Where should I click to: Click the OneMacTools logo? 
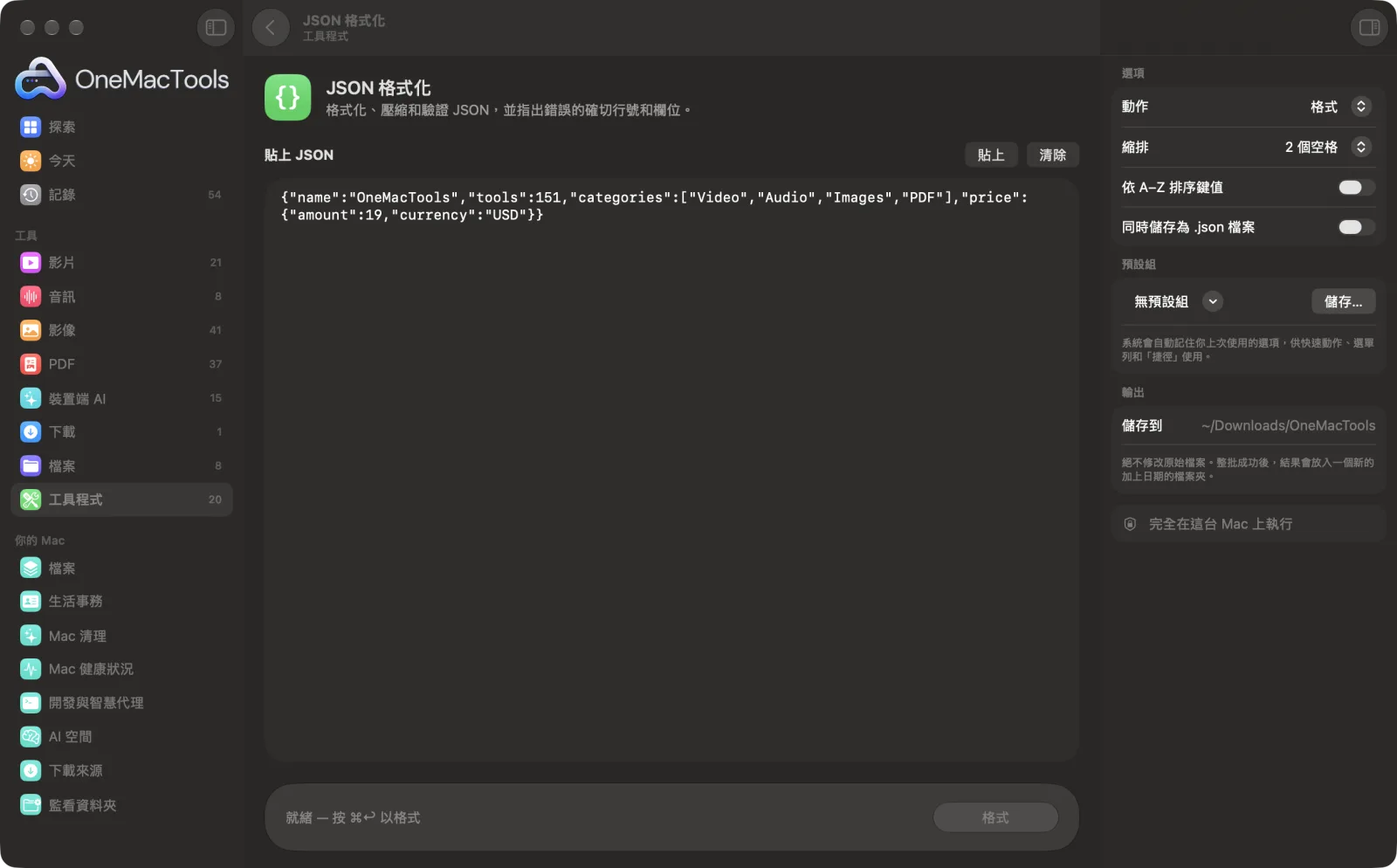pyautogui.click(x=122, y=79)
